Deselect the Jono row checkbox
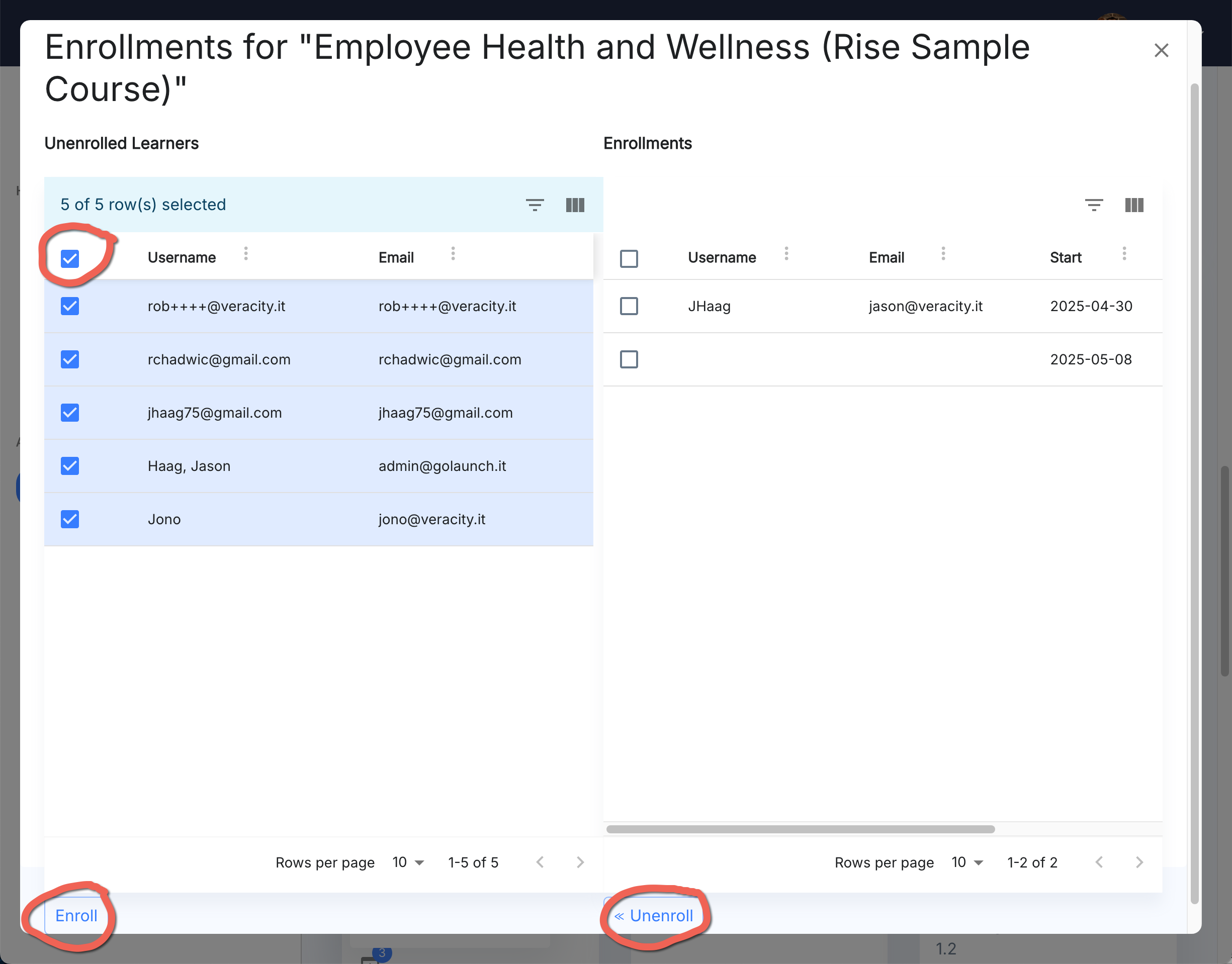The image size is (1232, 964). tap(70, 519)
